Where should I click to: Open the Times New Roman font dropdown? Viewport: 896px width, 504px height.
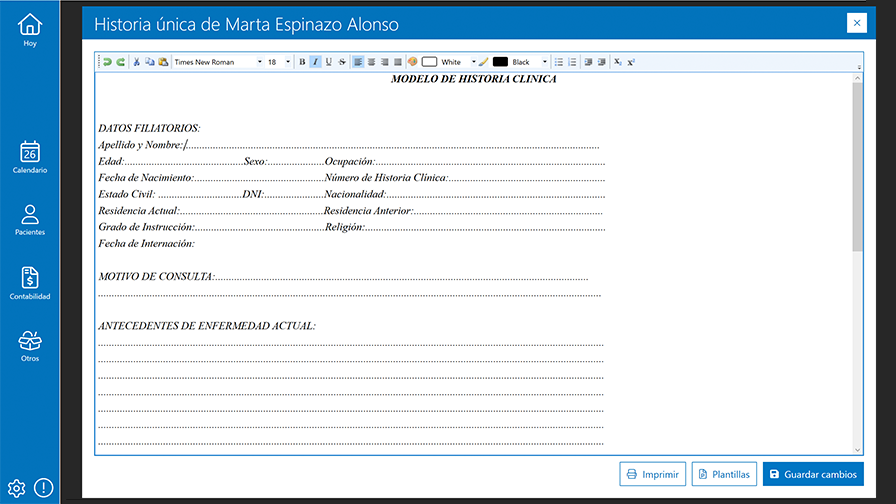(260, 62)
